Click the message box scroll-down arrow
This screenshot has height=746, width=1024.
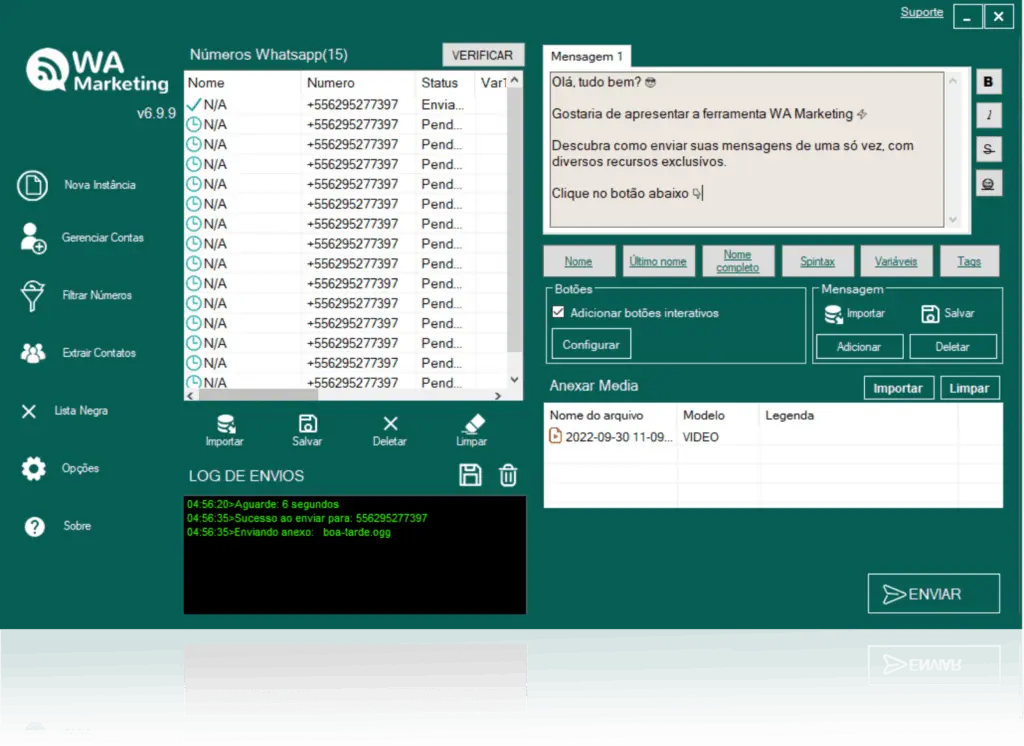click(x=952, y=219)
